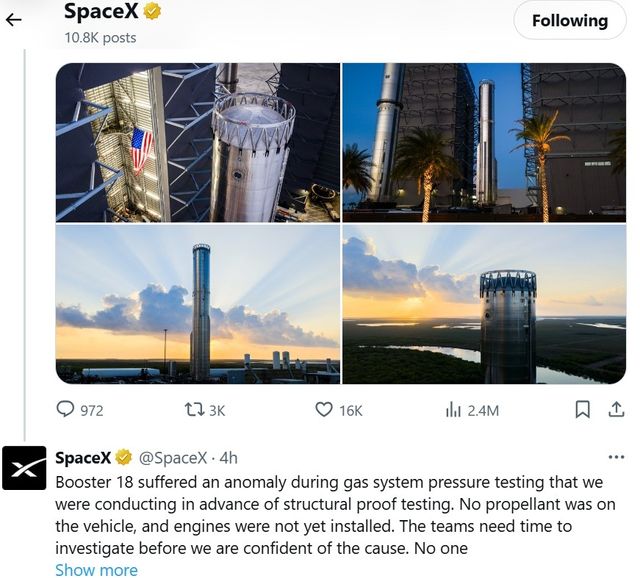Share the post via share icon
640x578 pixels.
(x=616, y=409)
